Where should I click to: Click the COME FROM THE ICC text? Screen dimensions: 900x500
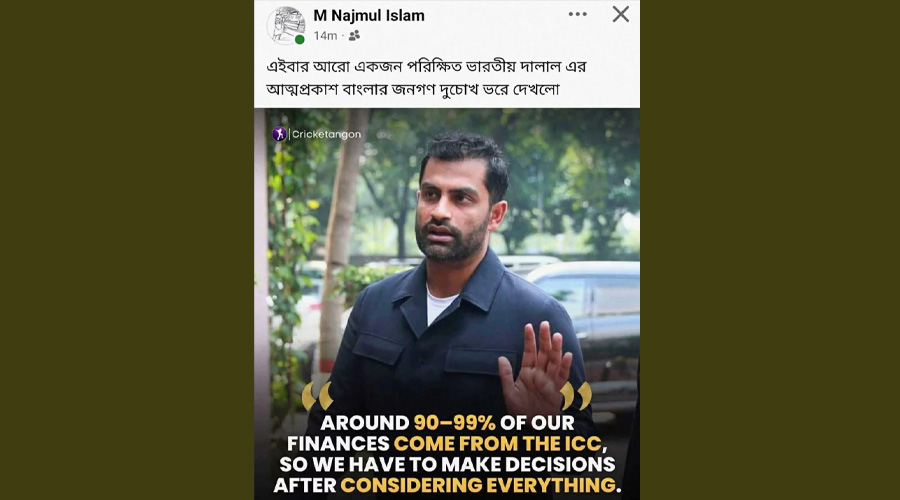pyautogui.click(x=498, y=444)
